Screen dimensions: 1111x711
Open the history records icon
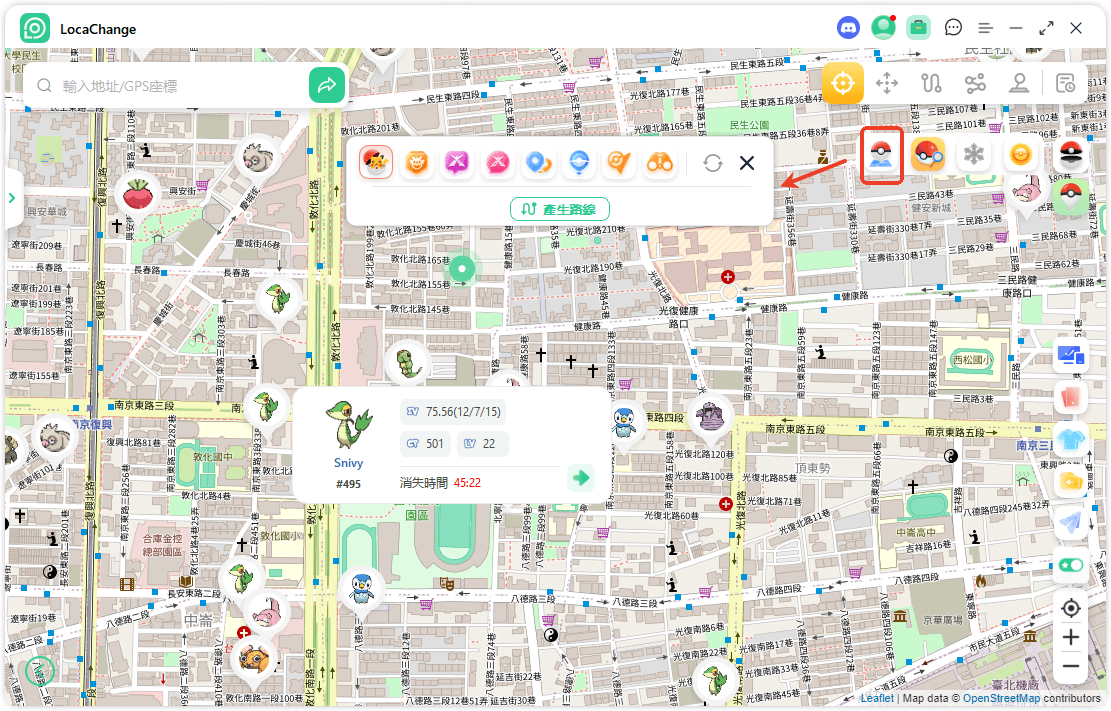point(1065,83)
